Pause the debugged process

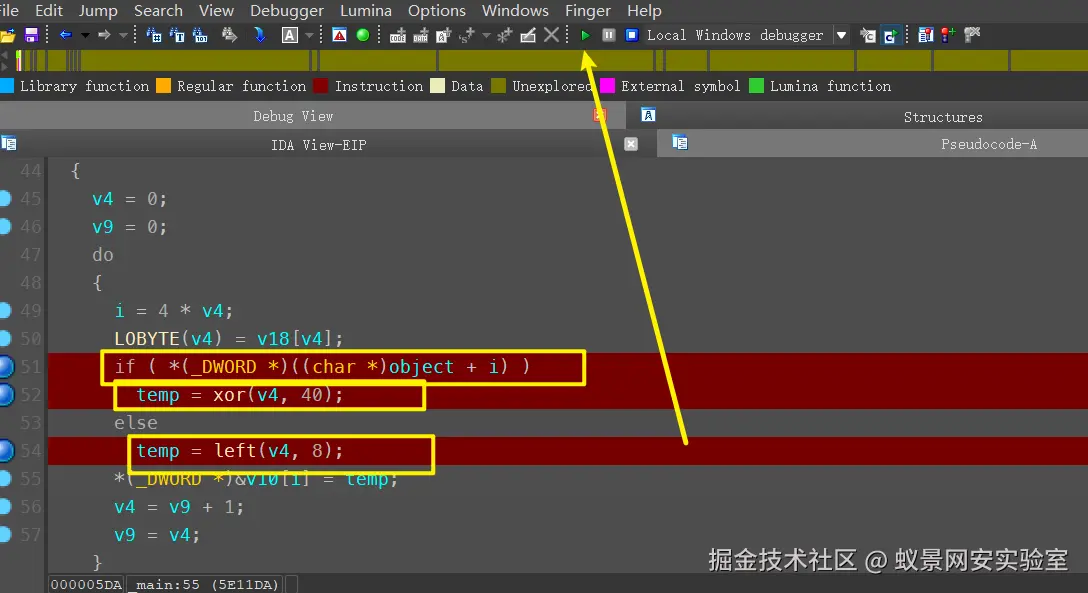click(609, 35)
